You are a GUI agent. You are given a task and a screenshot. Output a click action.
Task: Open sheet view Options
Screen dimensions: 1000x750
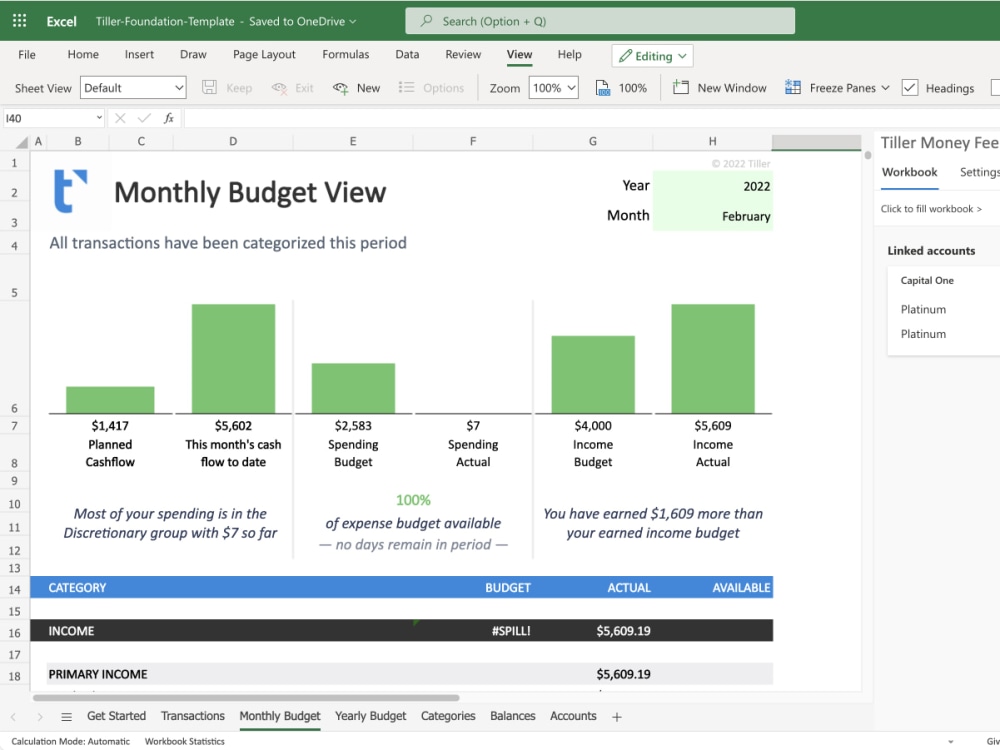431,88
